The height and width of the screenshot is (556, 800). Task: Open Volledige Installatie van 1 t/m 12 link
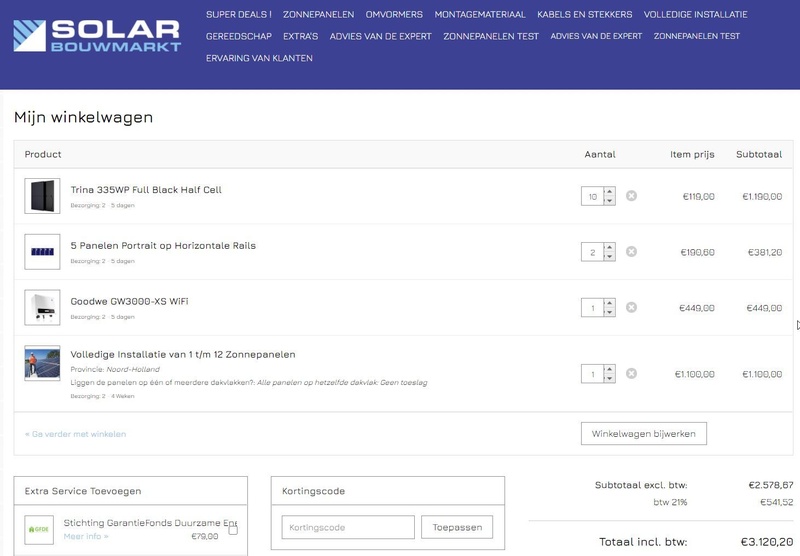(x=183, y=354)
